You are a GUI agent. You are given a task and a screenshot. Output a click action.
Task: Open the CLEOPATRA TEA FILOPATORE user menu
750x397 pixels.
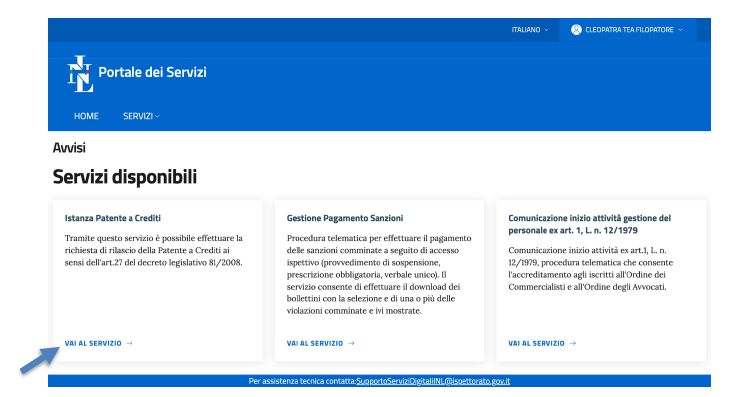[627, 30]
